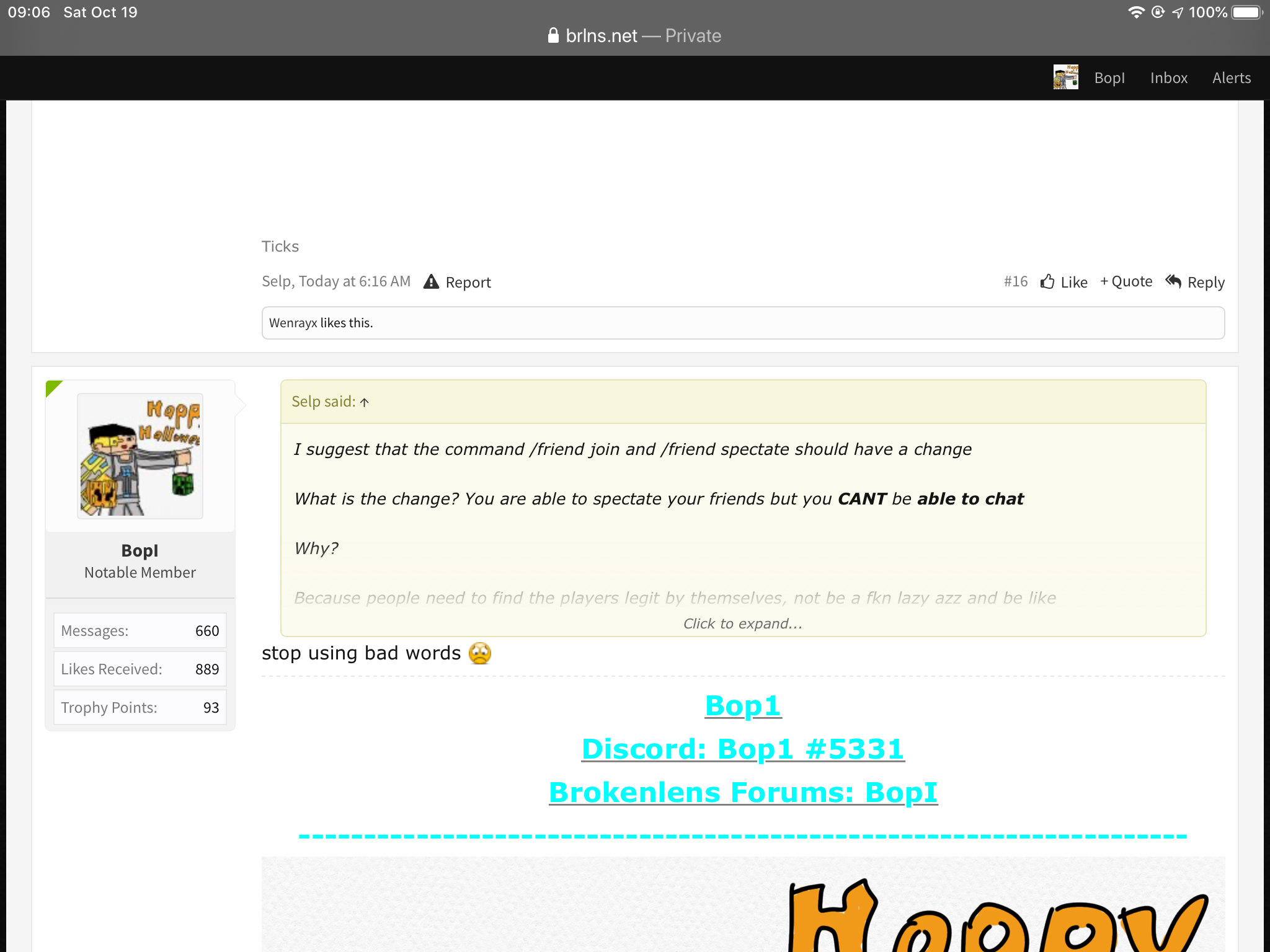Screen dimensions: 1270x952
Task: Click the Reply arrow icon
Action: [x=1173, y=281]
